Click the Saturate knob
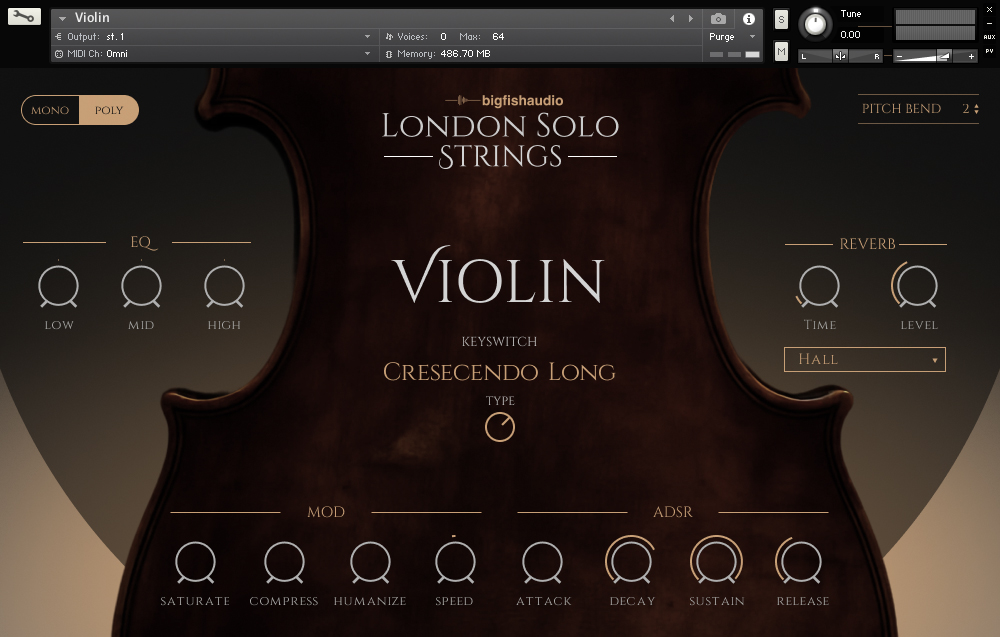 click(x=195, y=562)
